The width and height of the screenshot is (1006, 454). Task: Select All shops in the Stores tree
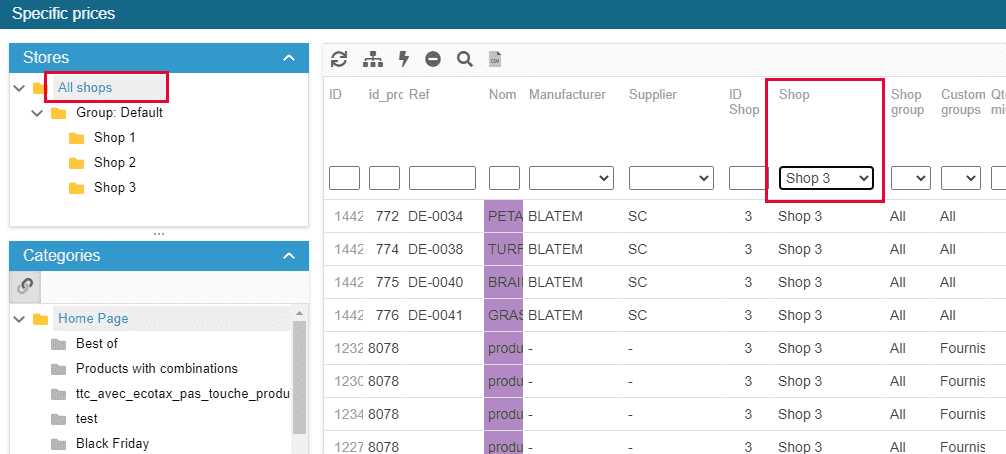click(85, 88)
